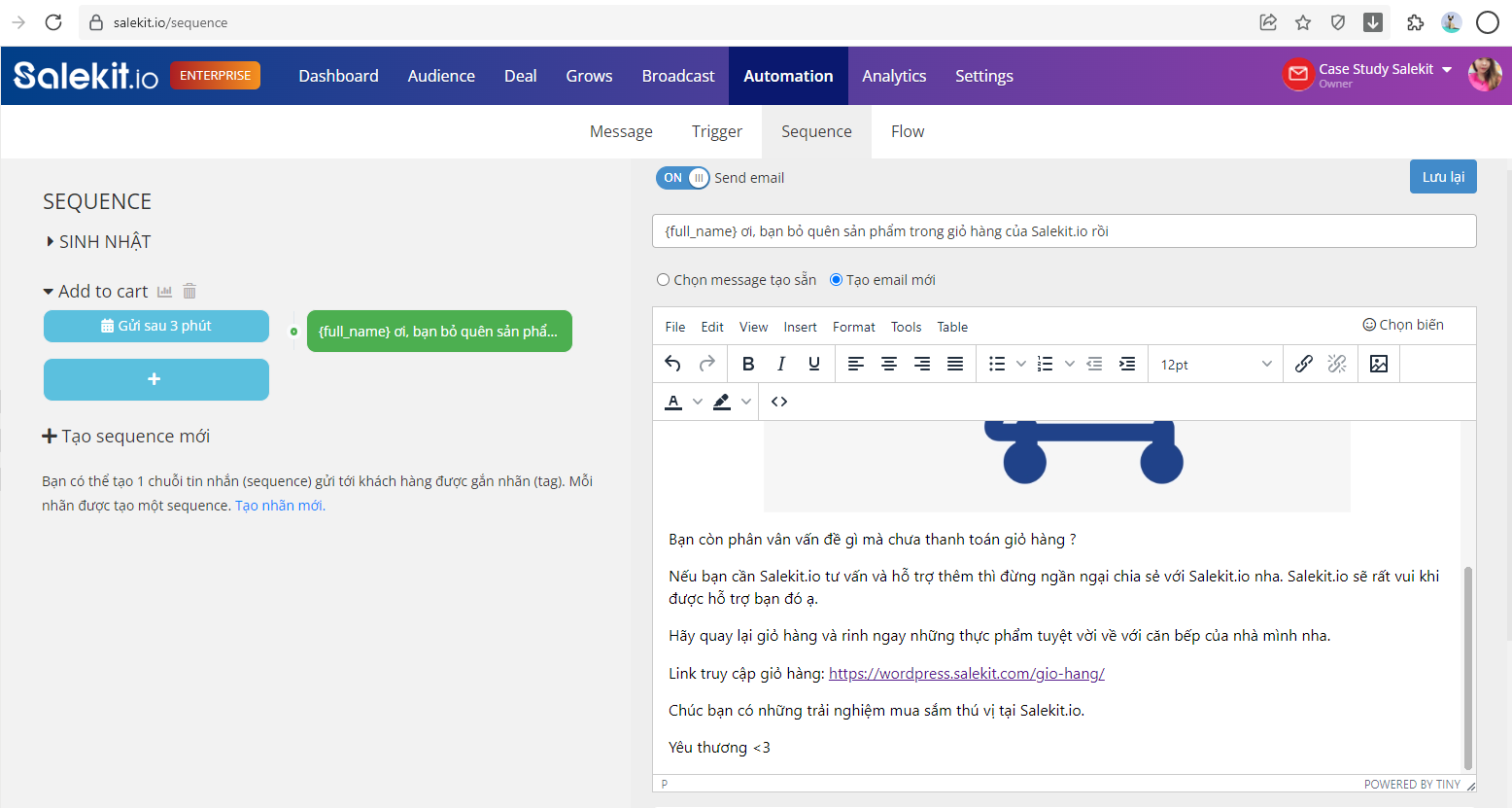Apply text color with the A icon
Viewport: 1512px width, 808px height.
[x=673, y=402]
